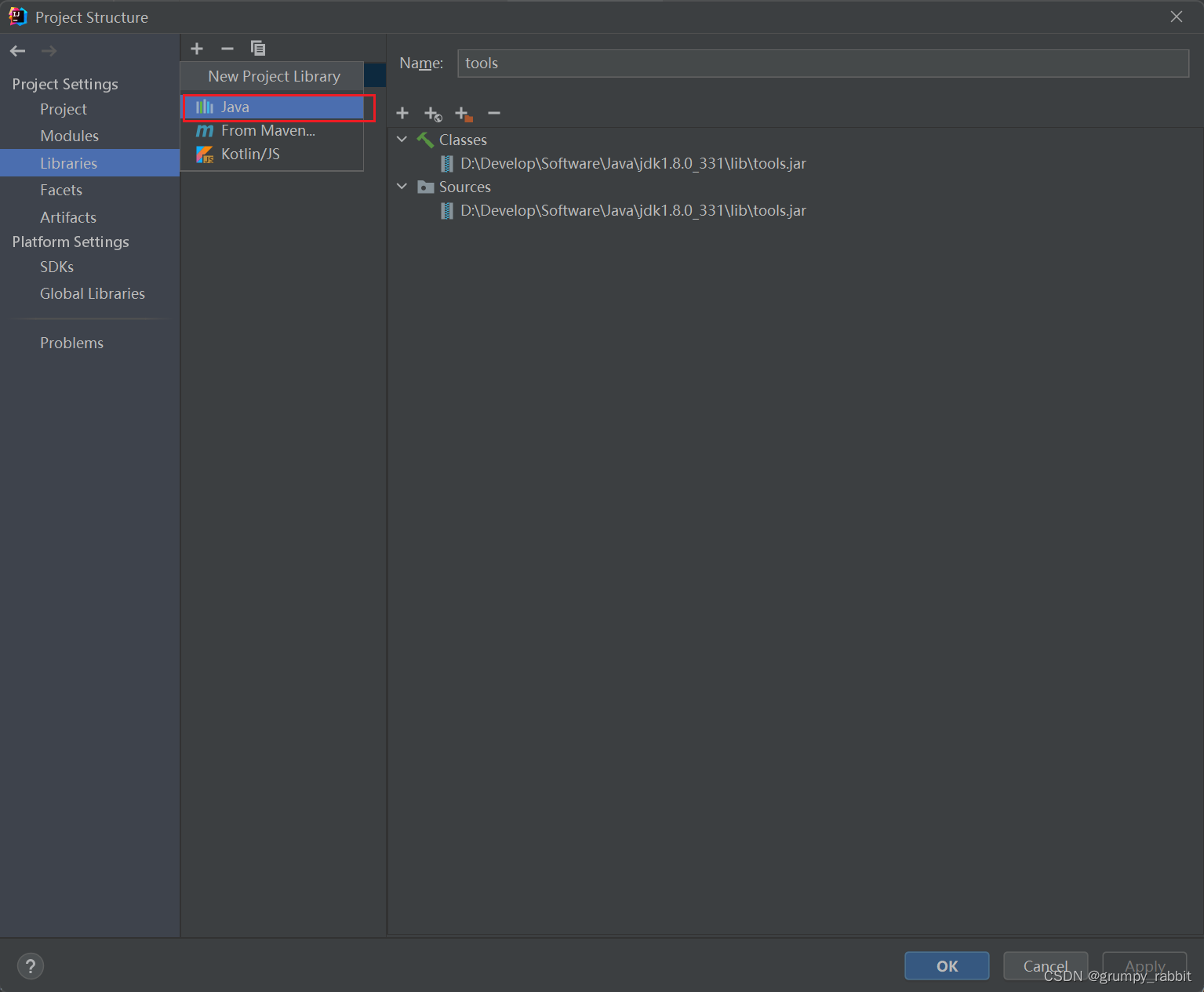Click the add new library plus icon
Image resolution: width=1204 pixels, height=992 pixels.
(197, 49)
